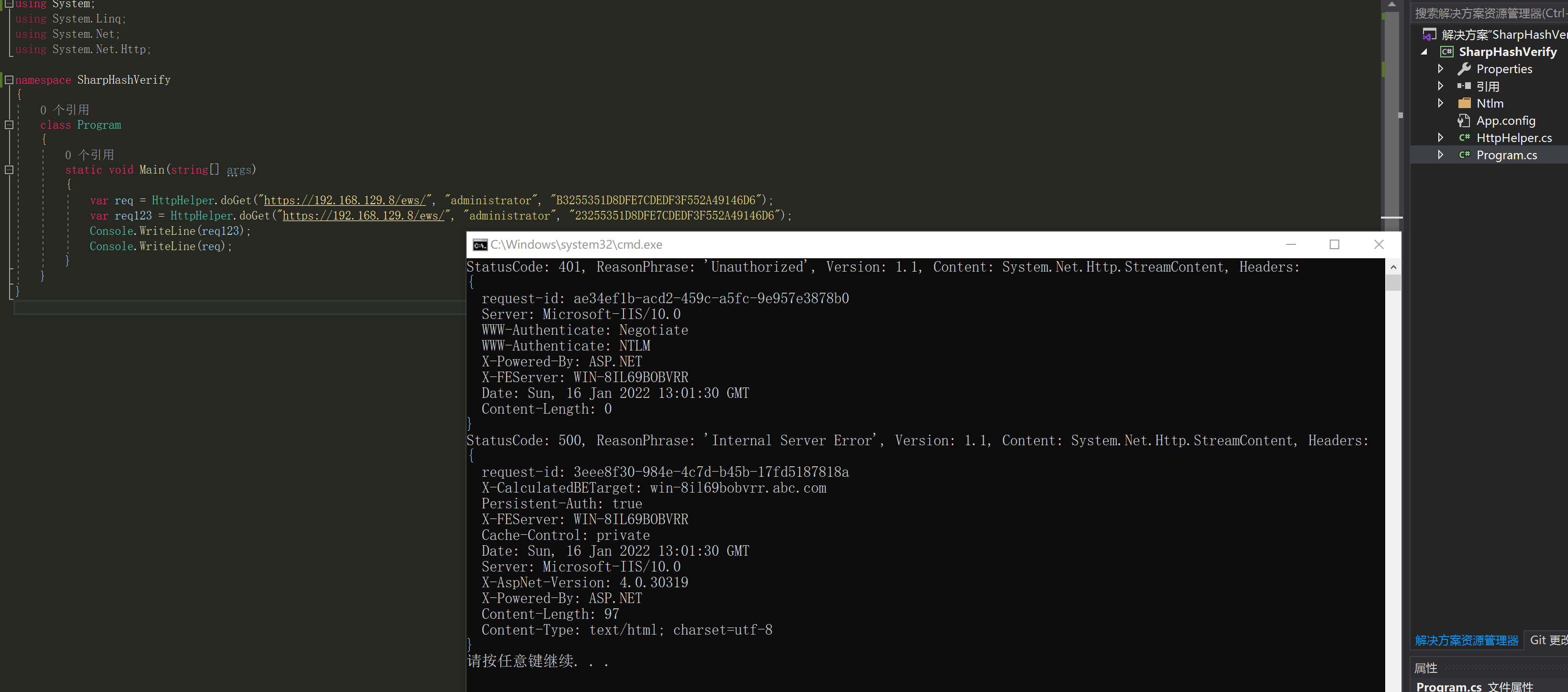Screen dimensions: 1568x692
Task: Switch to the Git changes tab
Action: pos(1548,640)
